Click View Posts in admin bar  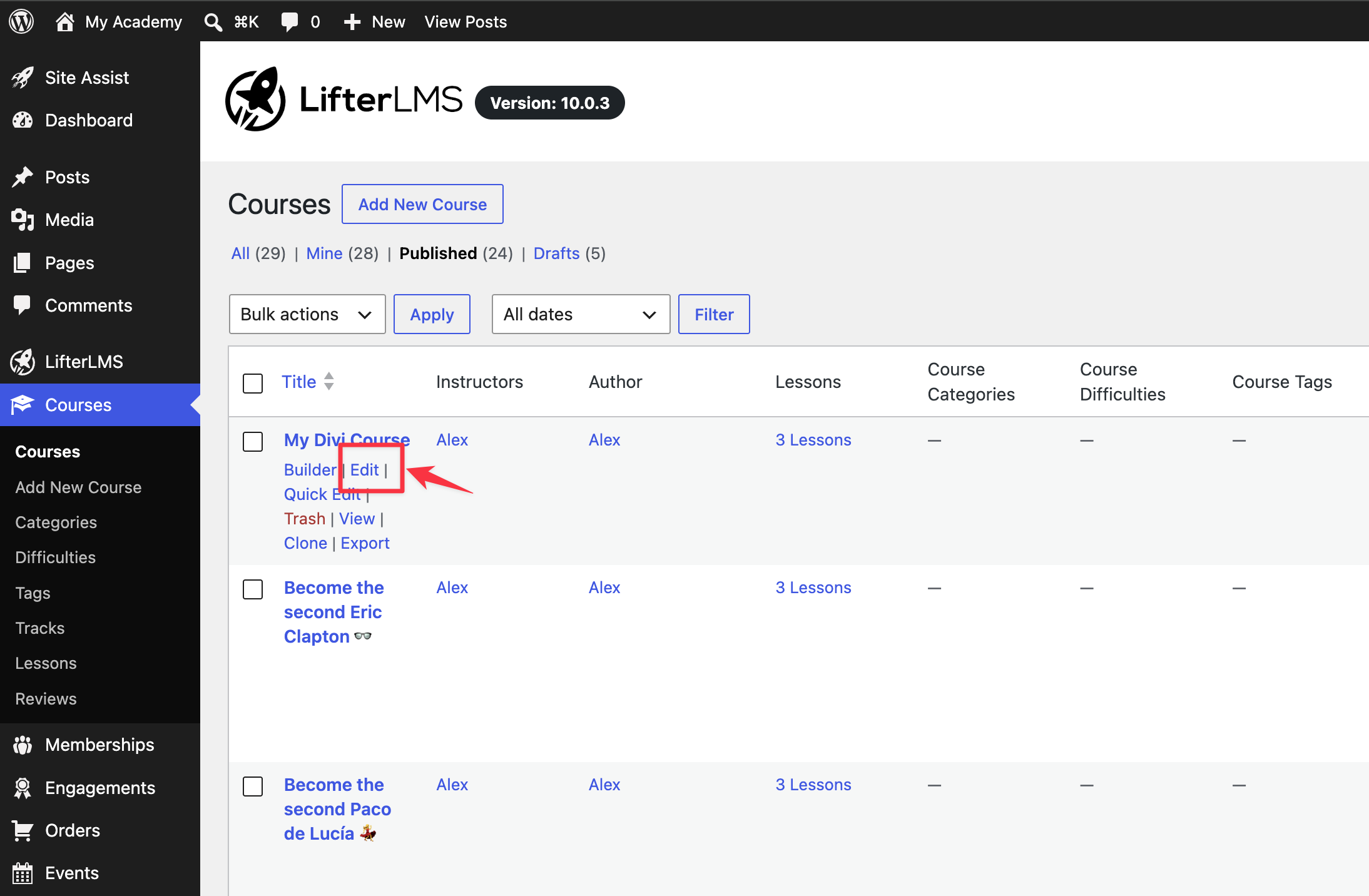pos(466,22)
